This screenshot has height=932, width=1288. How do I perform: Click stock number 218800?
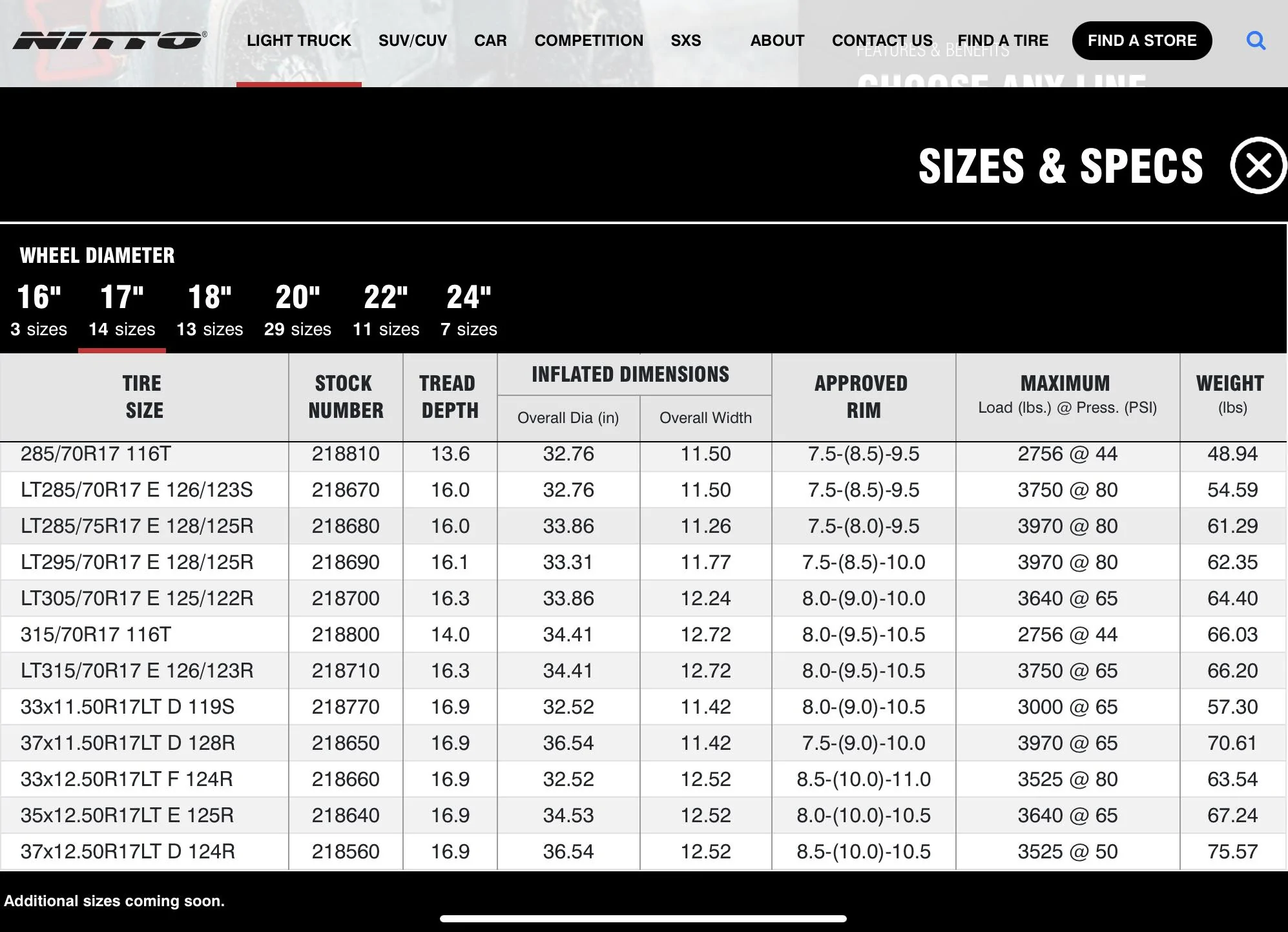click(x=346, y=635)
